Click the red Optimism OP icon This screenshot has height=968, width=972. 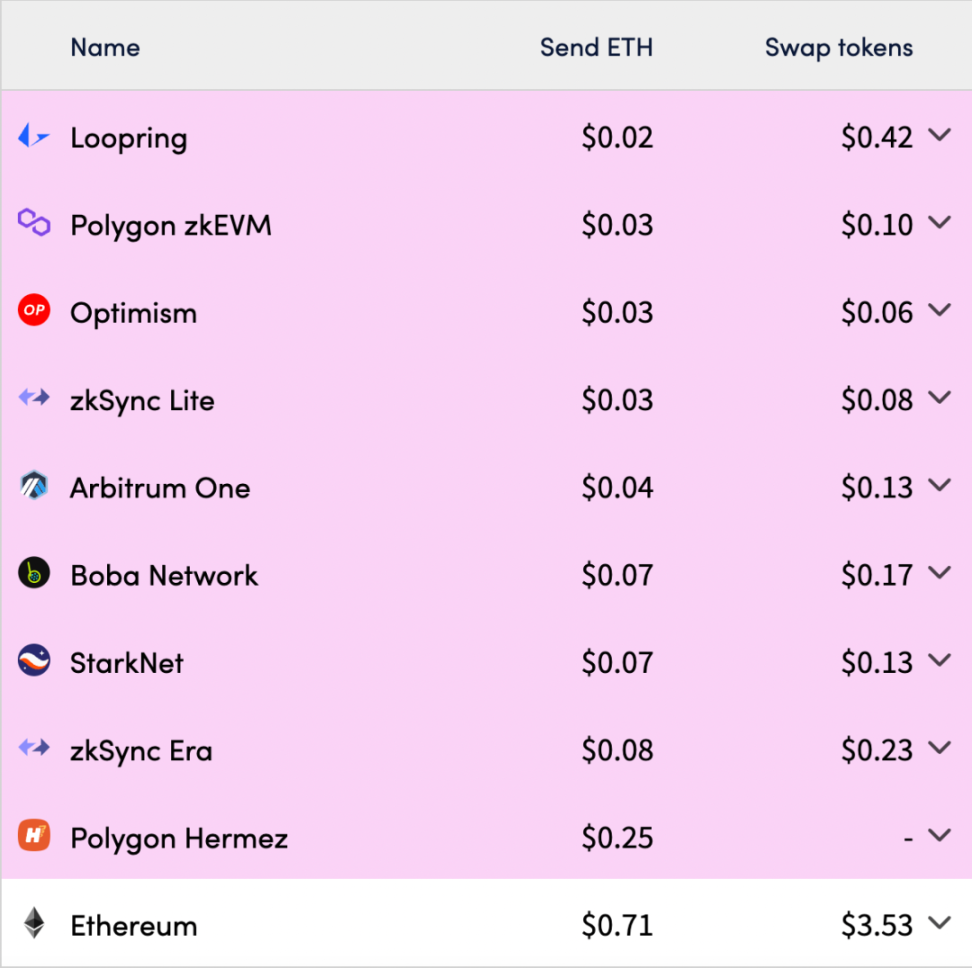point(33,310)
